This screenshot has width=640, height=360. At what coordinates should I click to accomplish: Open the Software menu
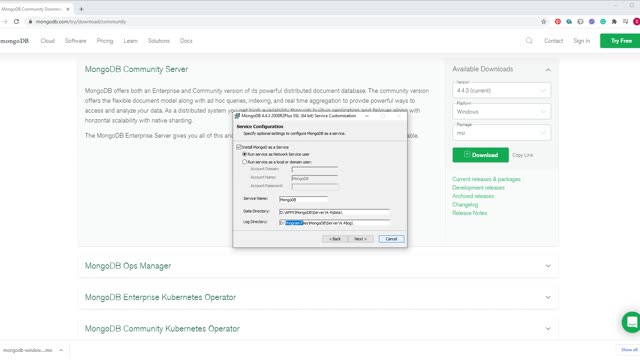click(76, 41)
